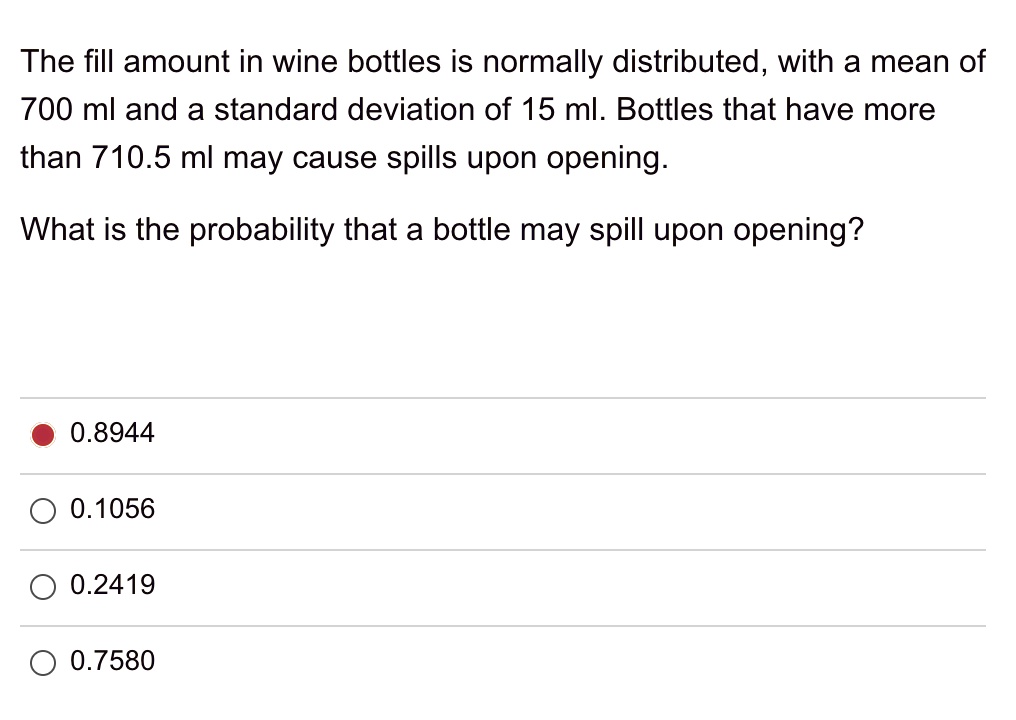Viewport: 1016px width, 720px height.
Task: Click the paragraph mentioning 710.5 ml
Action: click(343, 158)
